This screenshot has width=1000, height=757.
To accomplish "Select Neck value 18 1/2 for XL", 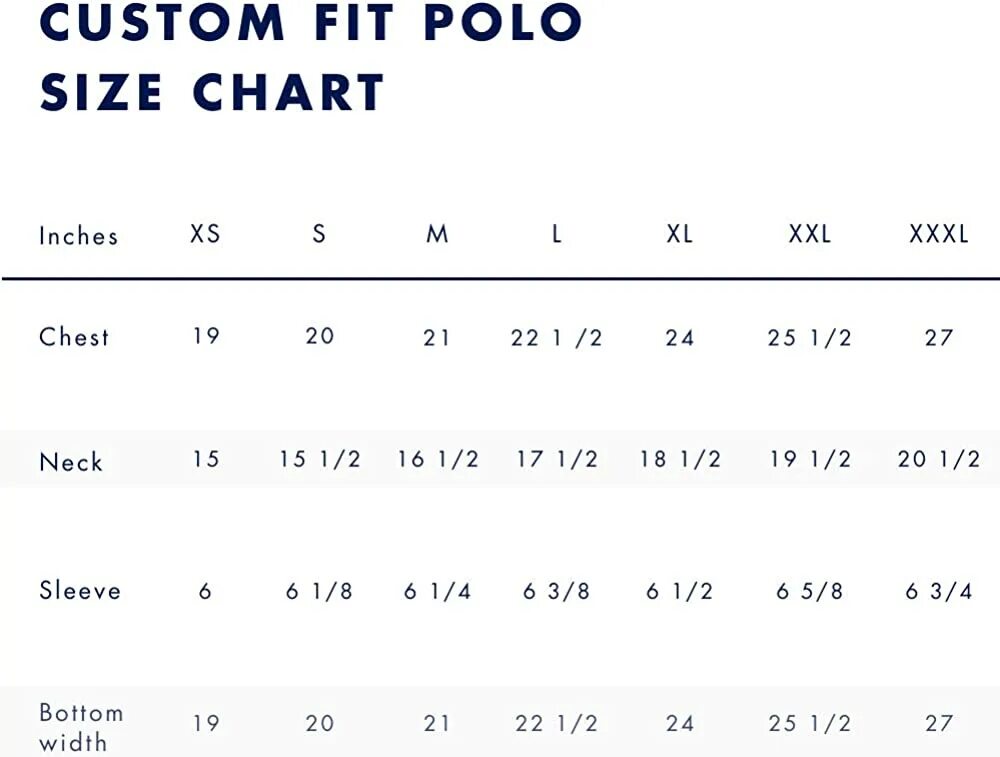I will coord(680,460).
